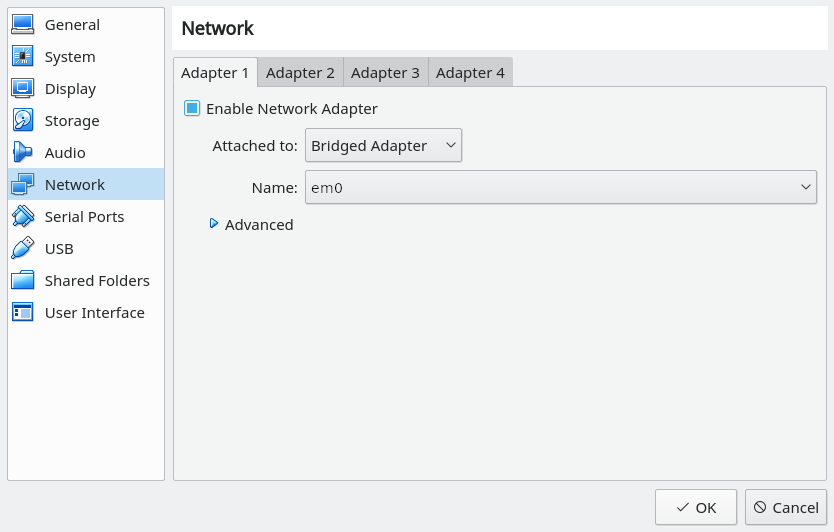Click the System chip icon in the sidebar
Viewport: 834px width, 532px height.
pyautogui.click(x=23, y=56)
